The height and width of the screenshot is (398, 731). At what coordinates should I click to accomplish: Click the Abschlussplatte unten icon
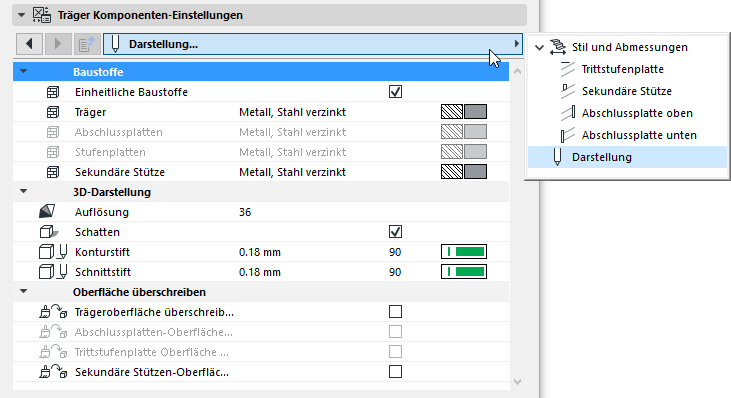568,135
